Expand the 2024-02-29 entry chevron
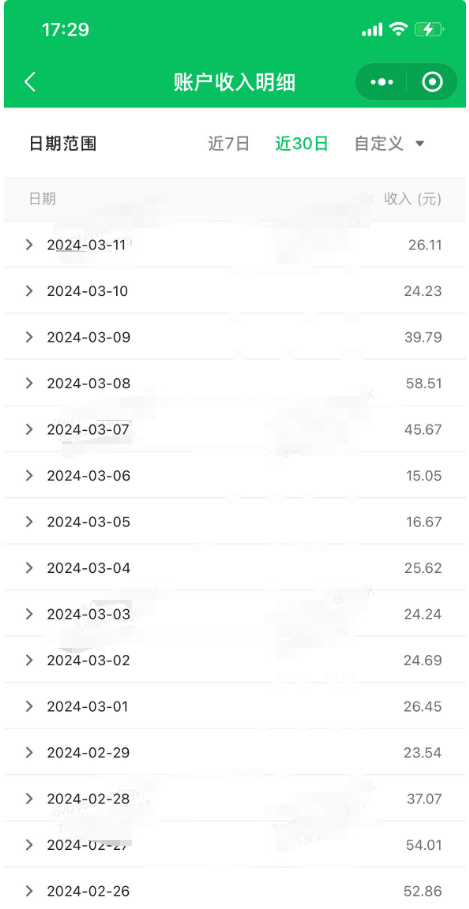The image size is (469, 909). pyautogui.click(x=30, y=752)
